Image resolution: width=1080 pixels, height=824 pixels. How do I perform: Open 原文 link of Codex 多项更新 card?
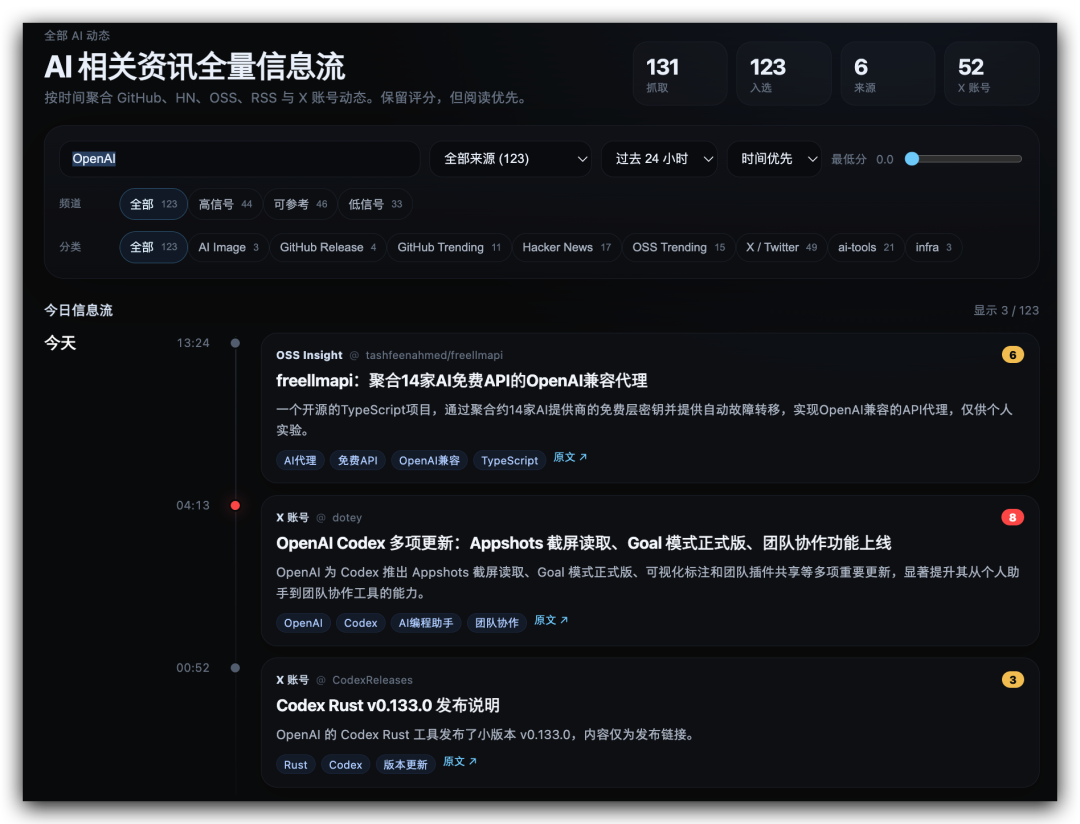(551, 620)
